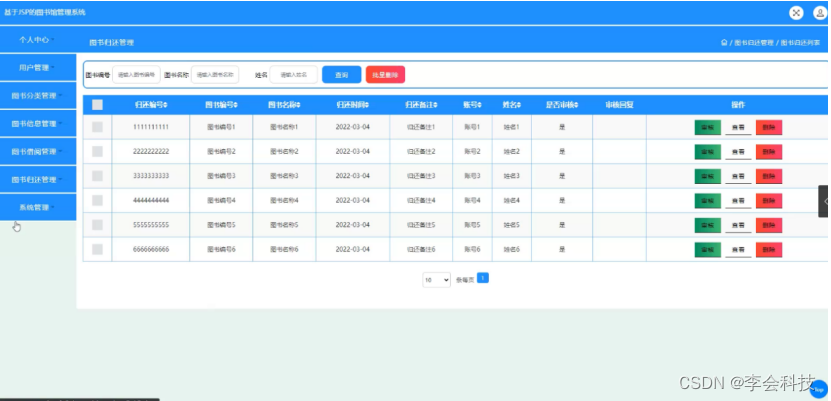
Task: Sort table by 账号 column arrows
Action: [480, 105]
